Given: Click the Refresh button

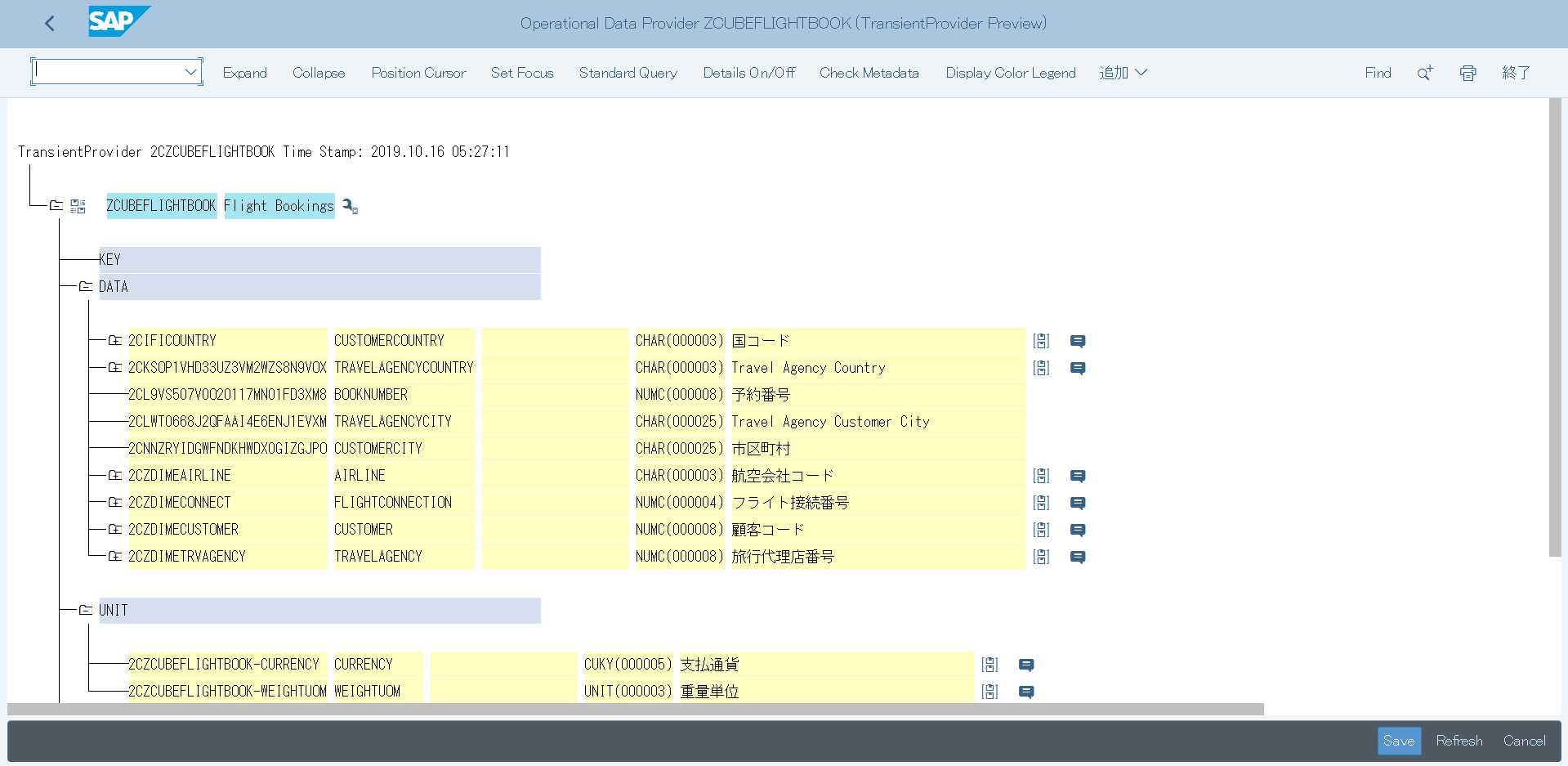Looking at the screenshot, I should 1459,741.
